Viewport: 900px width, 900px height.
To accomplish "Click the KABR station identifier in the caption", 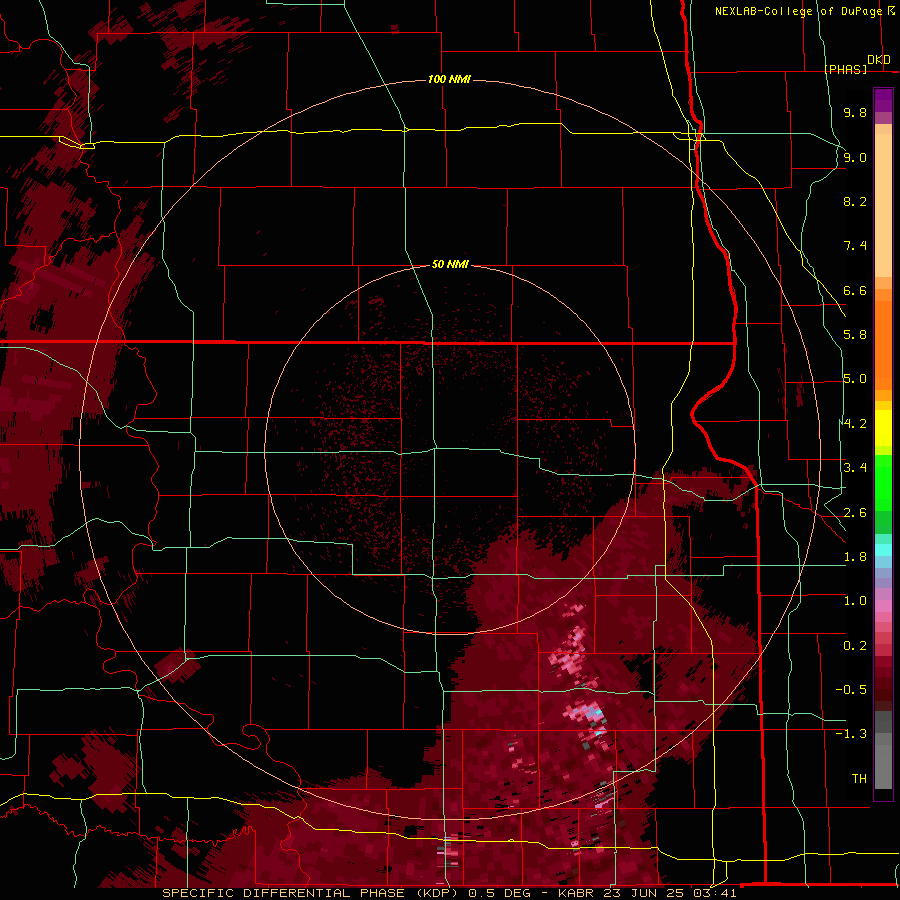I will click(576, 893).
